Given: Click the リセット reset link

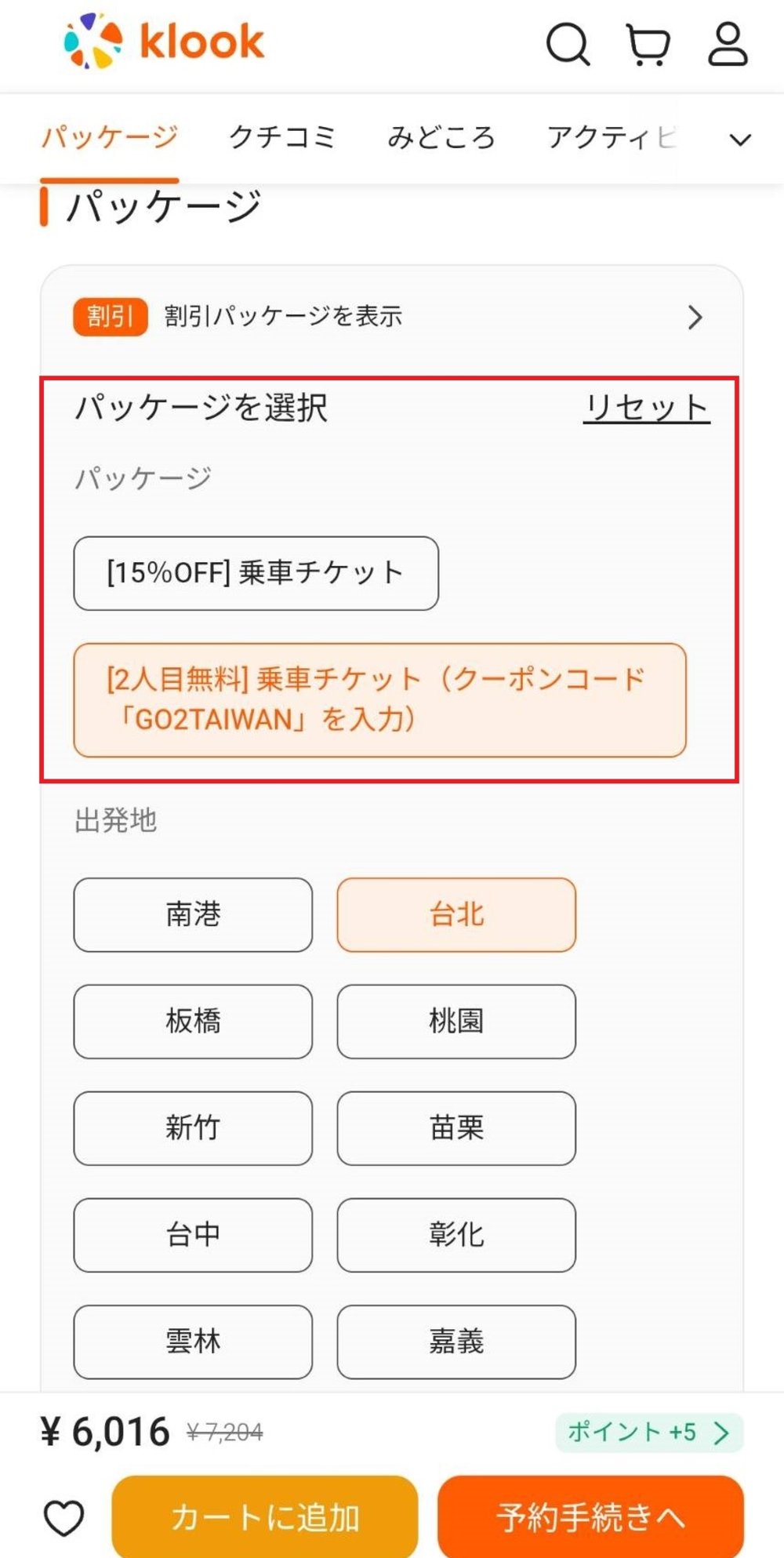Looking at the screenshot, I should (x=647, y=408).
